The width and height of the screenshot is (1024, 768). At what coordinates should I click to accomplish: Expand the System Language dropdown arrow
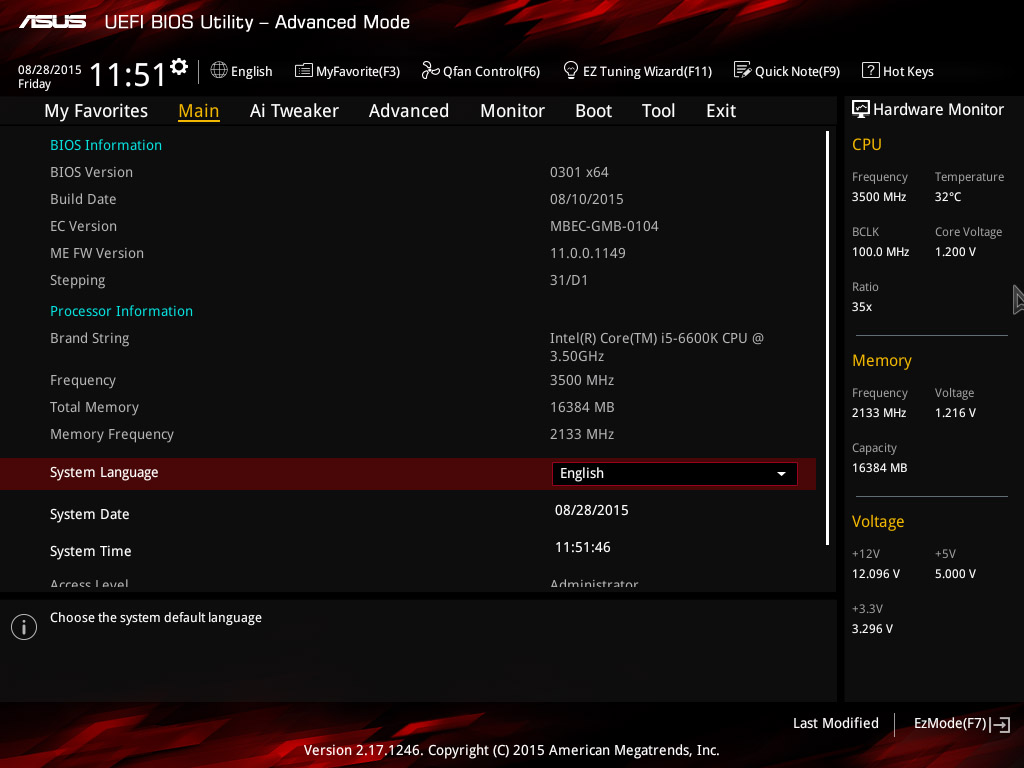(x=781, y=473)
